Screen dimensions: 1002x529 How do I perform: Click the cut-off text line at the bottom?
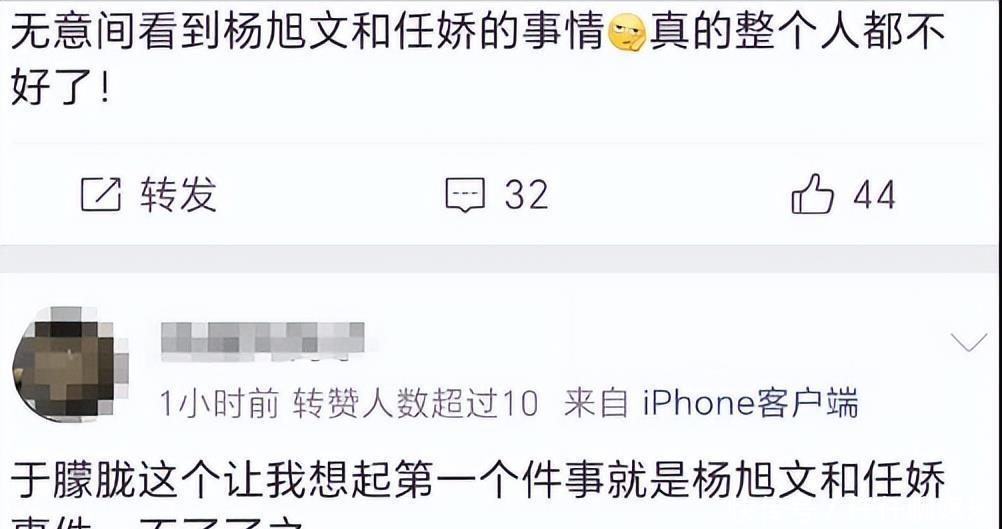pos(157,523)
